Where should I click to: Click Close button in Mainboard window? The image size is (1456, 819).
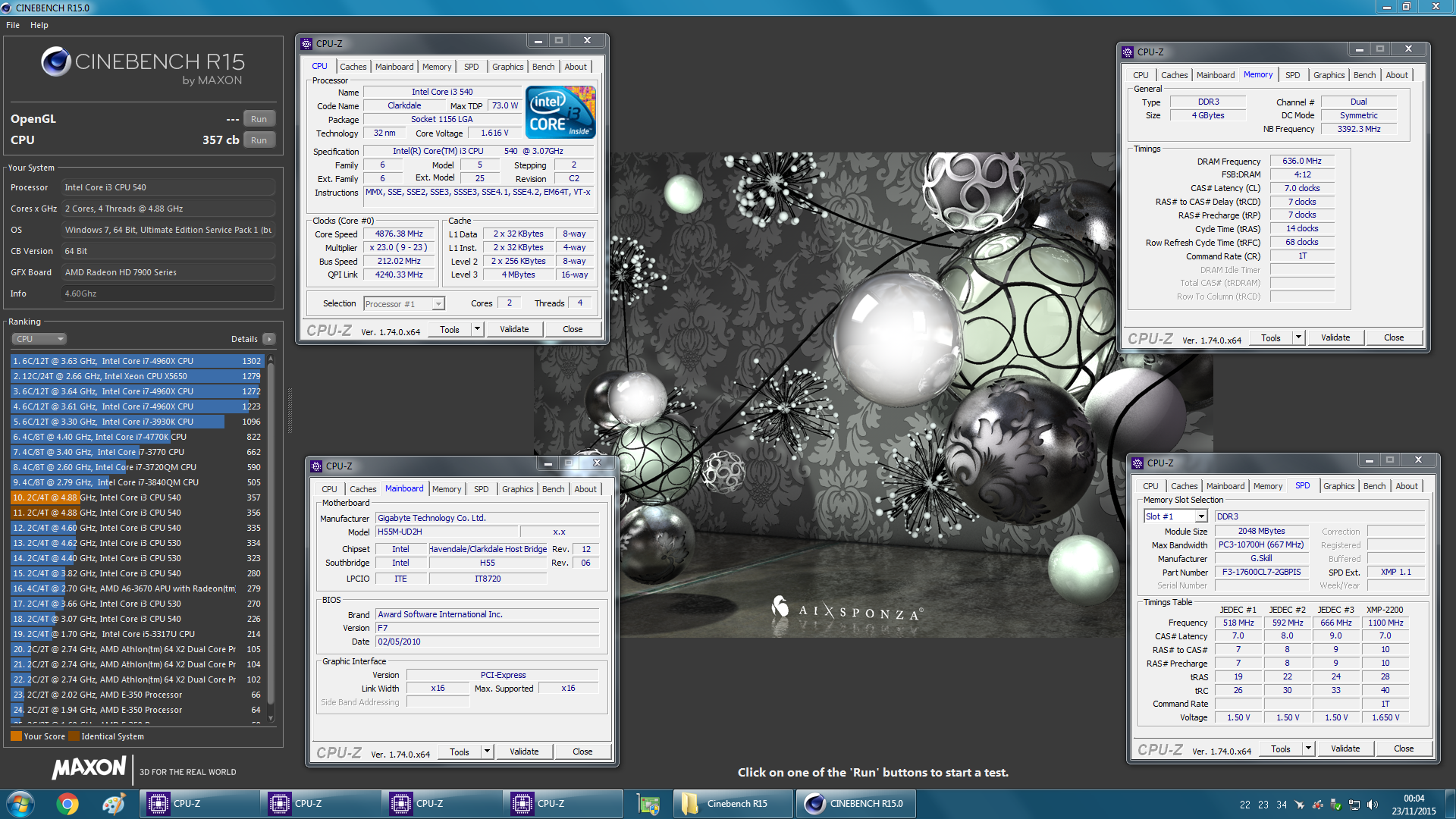tap(582, 752)
